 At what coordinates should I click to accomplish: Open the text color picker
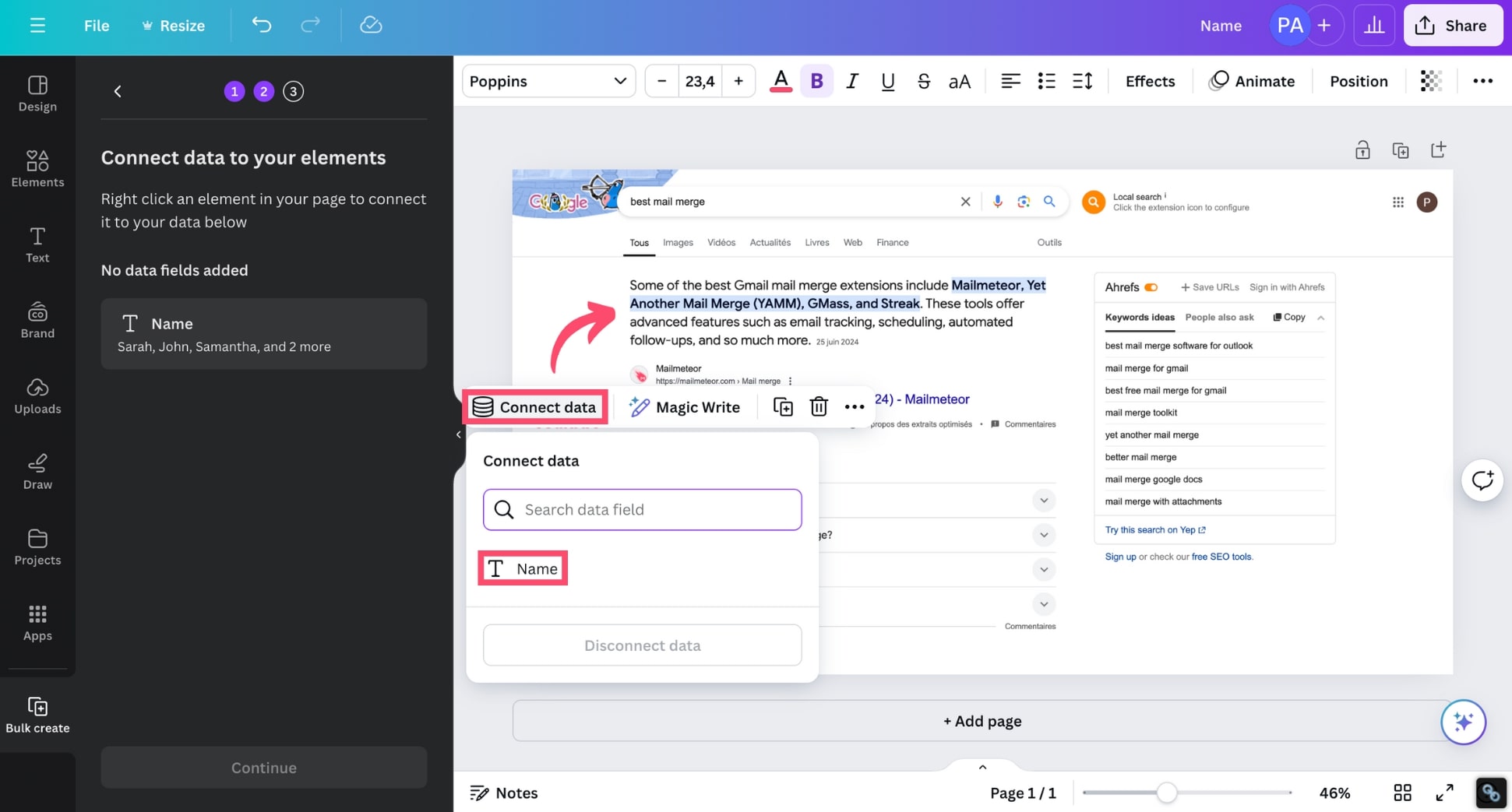pos(781,81)
